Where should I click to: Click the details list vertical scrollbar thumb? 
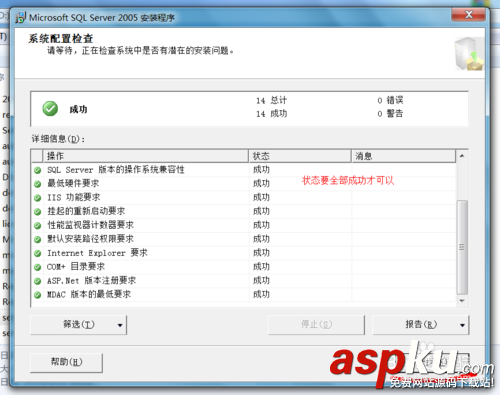click(462, 247)
